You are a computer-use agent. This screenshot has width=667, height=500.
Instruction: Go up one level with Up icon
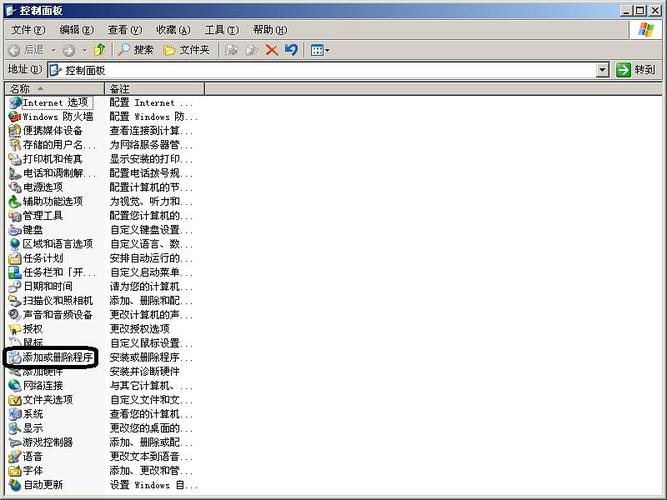[100, 50]
